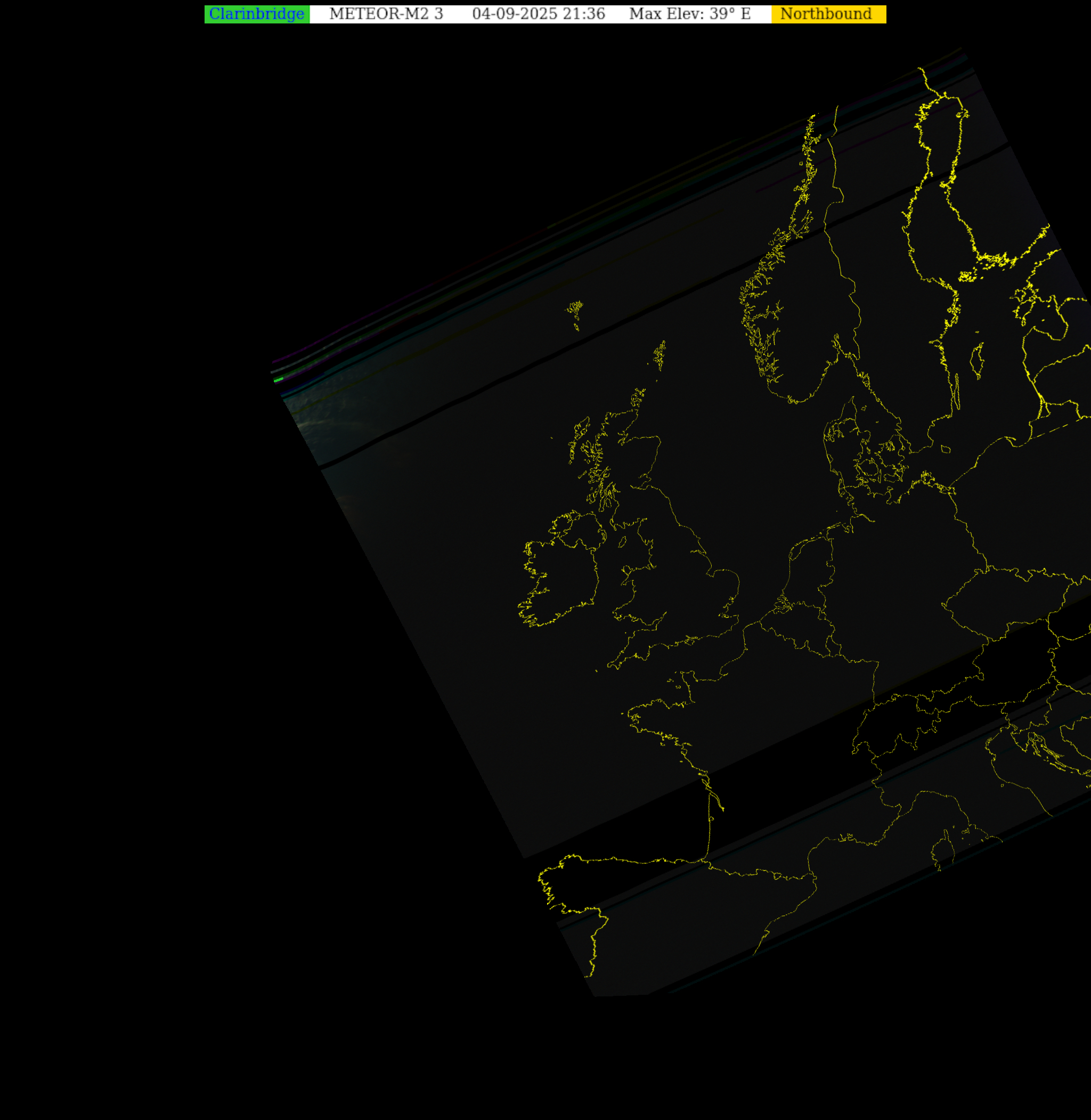Click the yellow "Northbound" direction label

828,14
